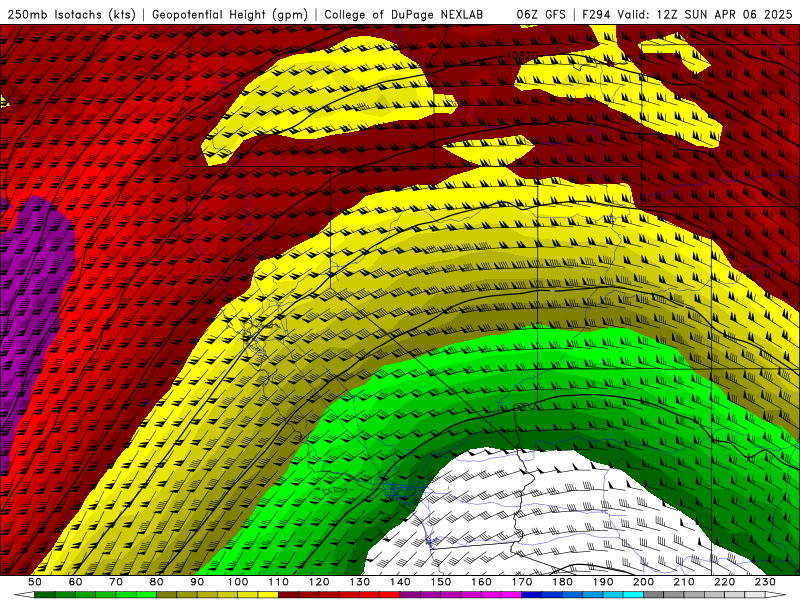This screenshot has height=600, width=800.
Task: Click the '140' color scale label
Action: 401,582
